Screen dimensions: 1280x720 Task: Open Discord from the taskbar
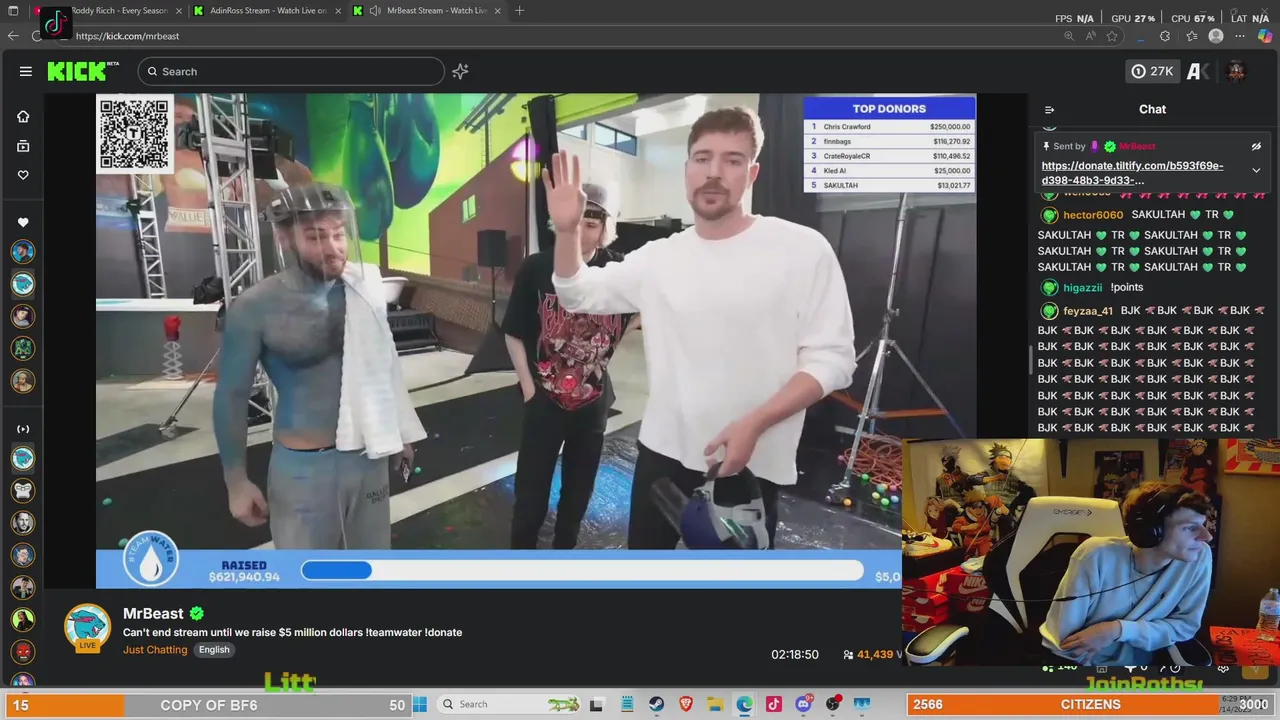(x=803, y=704)
